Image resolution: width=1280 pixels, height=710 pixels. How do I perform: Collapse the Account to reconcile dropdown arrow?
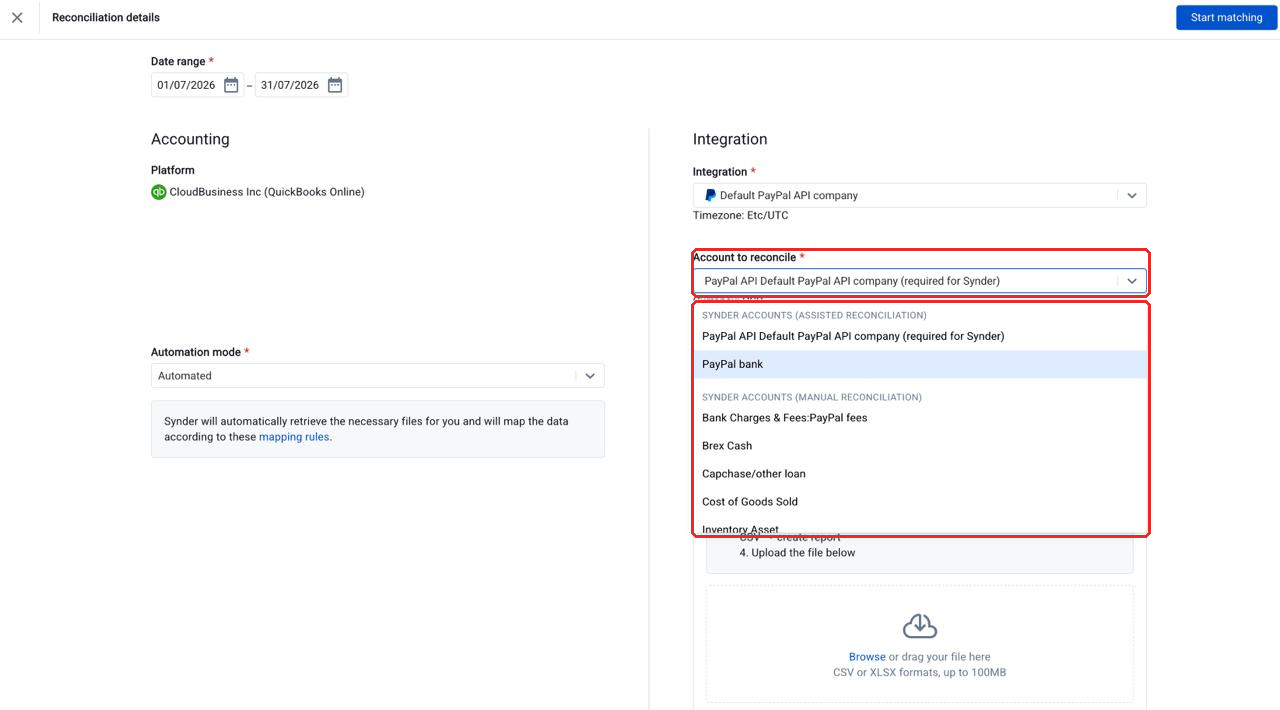[1131, 281]
